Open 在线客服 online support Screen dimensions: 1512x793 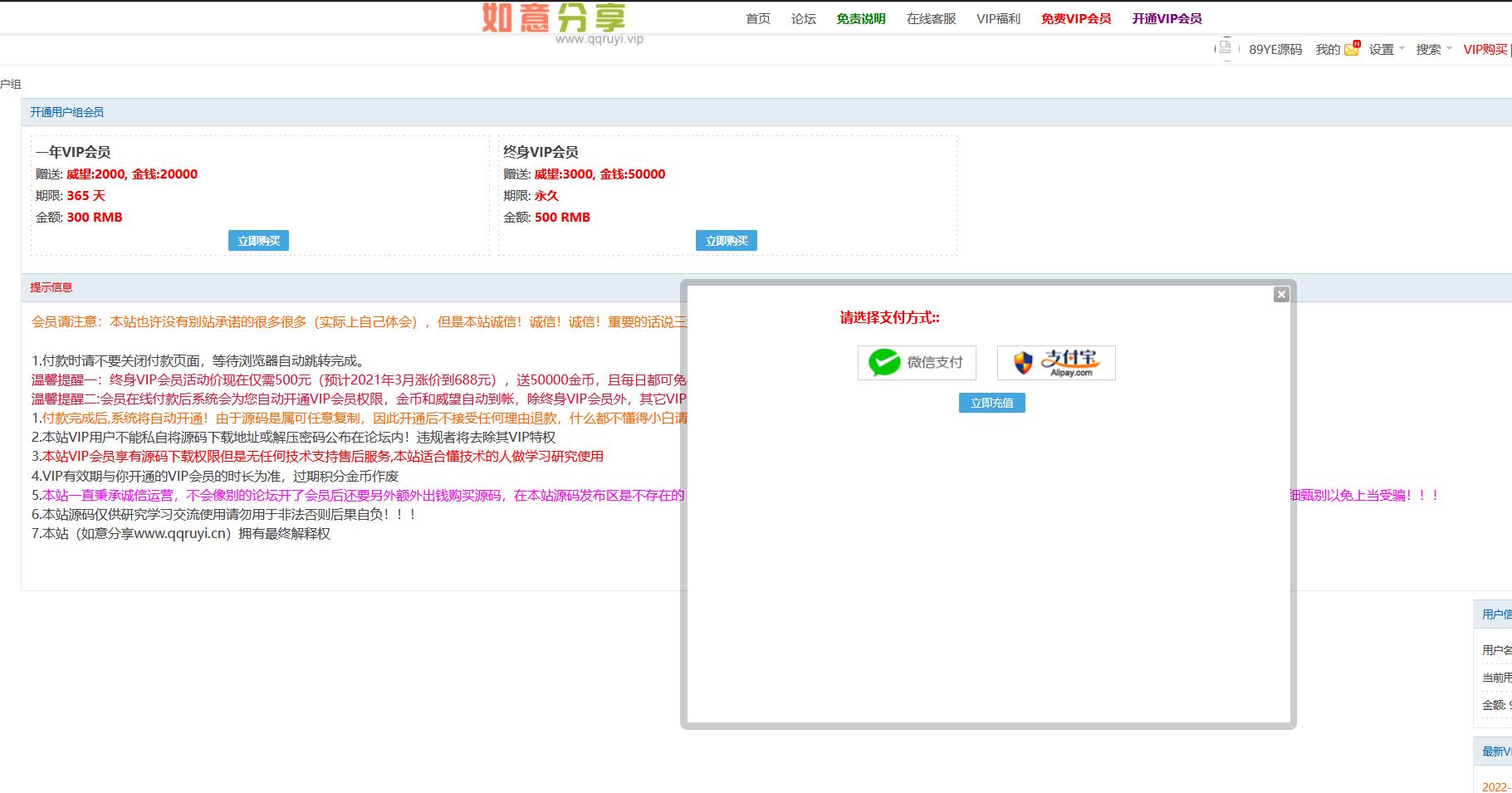pos(932,18)
